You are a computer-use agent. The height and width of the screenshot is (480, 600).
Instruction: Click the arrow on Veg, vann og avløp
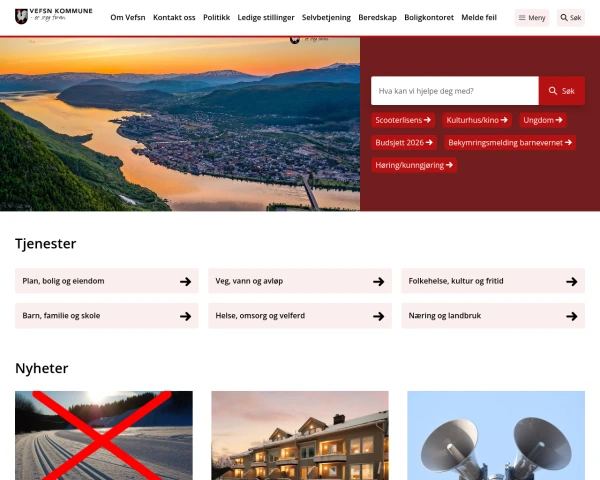379,281
